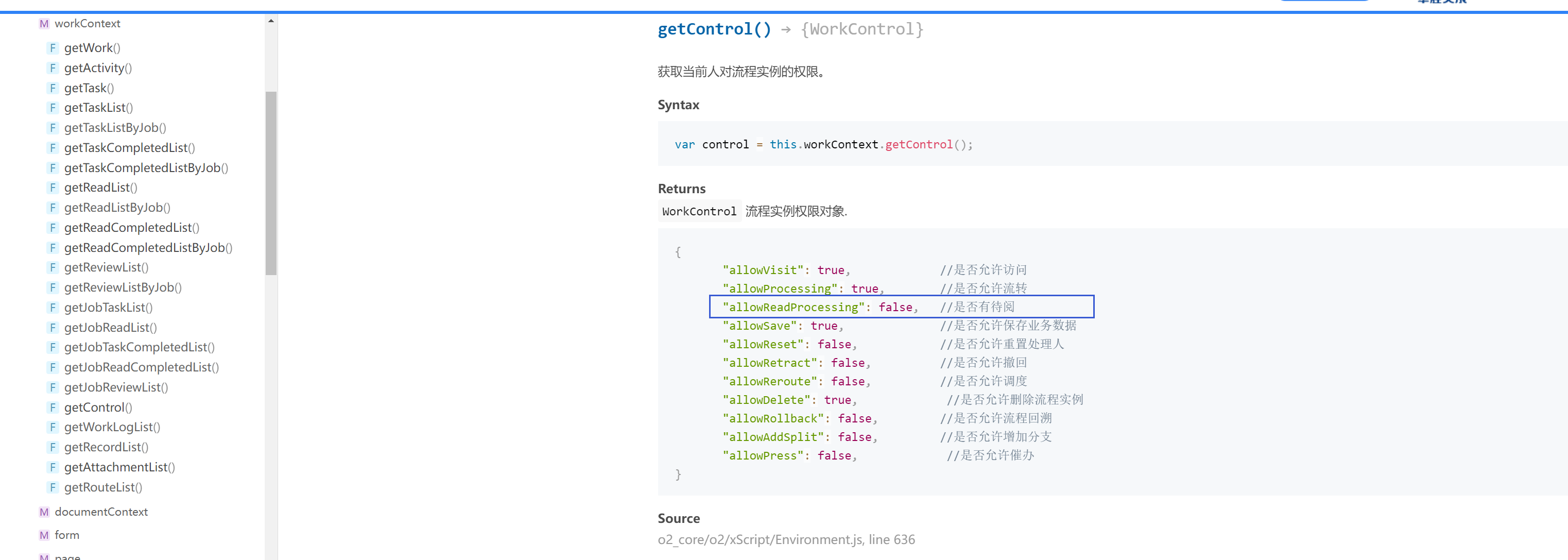Click the F icon next to getTaskList()
The height and width of the screenshot is (560, 1568).
coord(53,108)
